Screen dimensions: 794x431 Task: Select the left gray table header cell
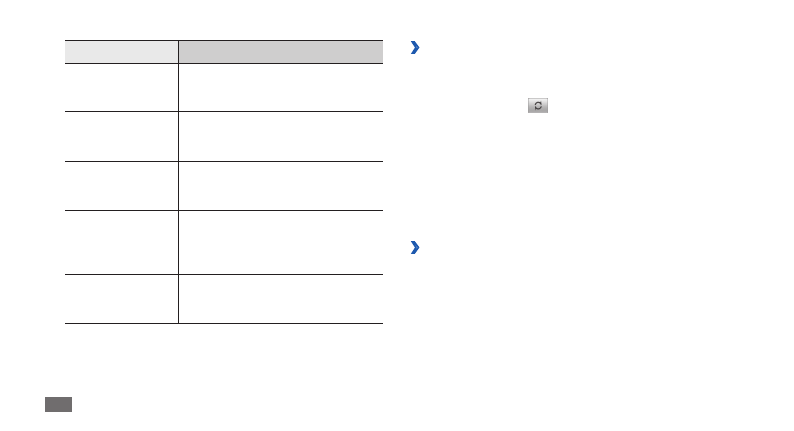121,52
